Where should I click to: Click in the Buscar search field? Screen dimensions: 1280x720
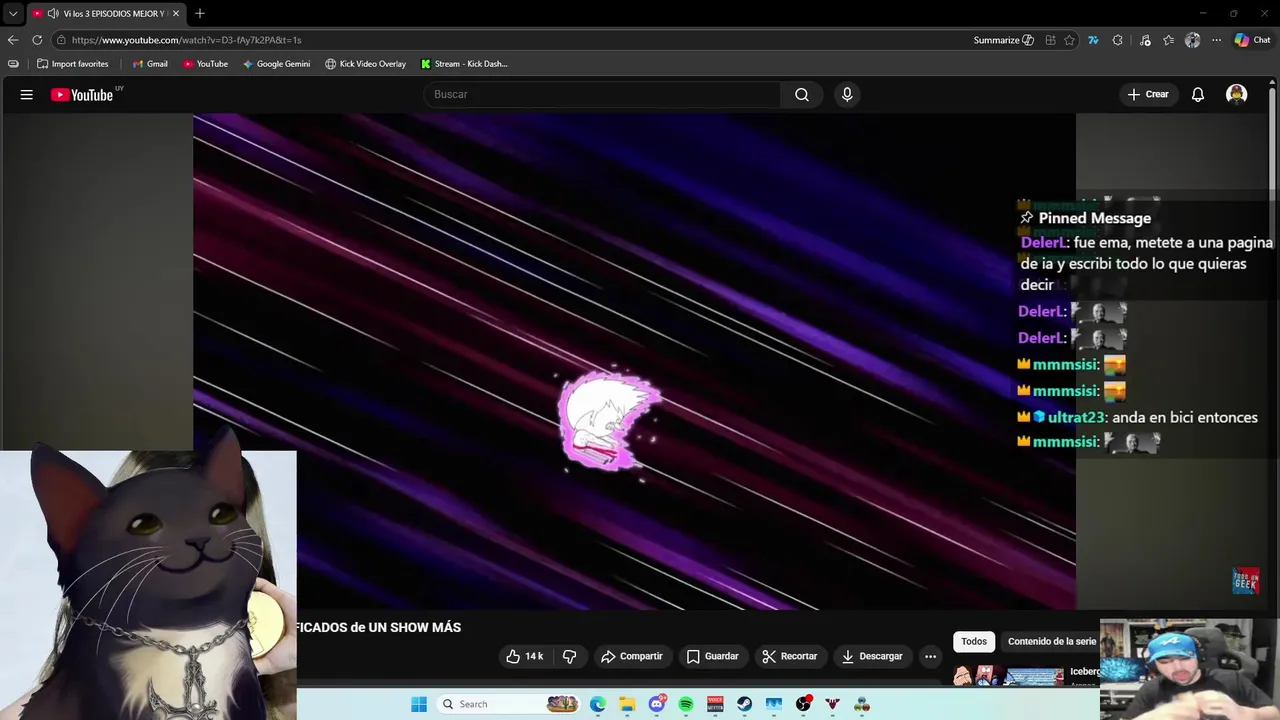tap(602, 95)
